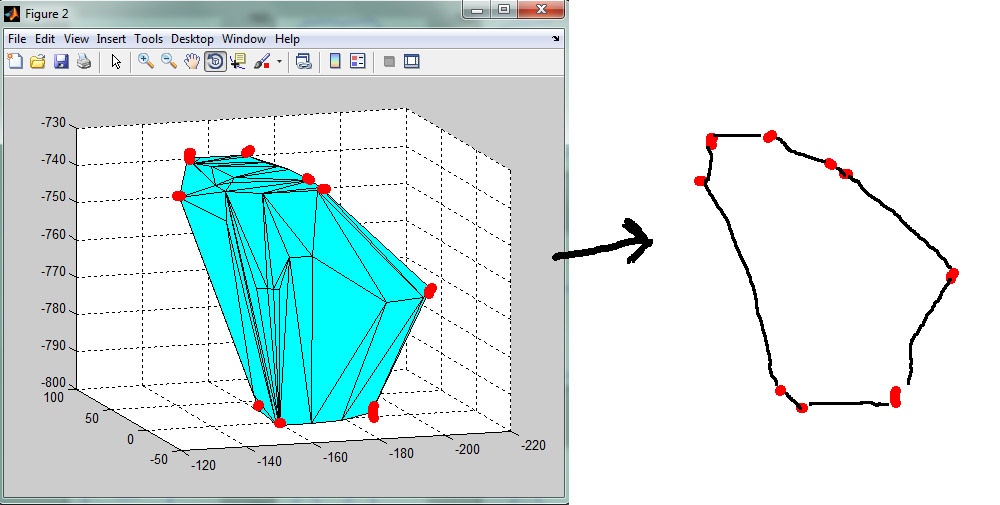Open the Brush color dropdown arrow

coord(279,62)
